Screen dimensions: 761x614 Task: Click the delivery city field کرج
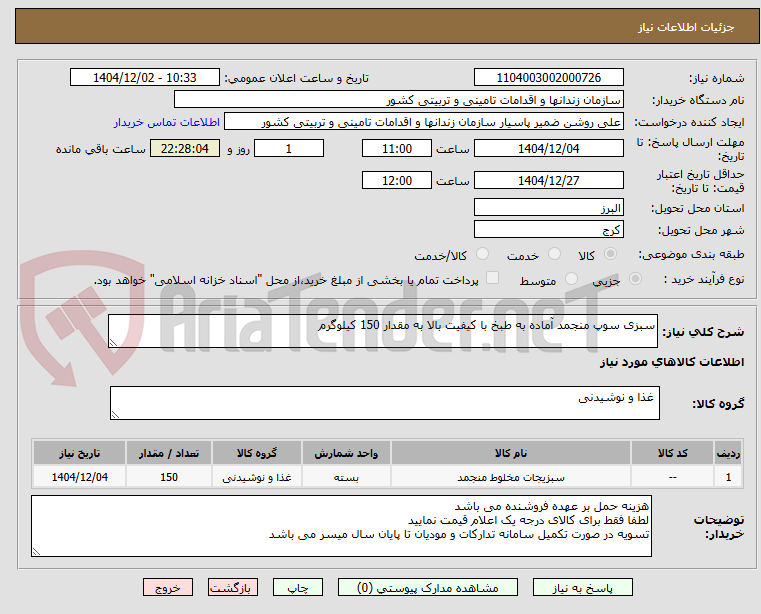[548, 230]
